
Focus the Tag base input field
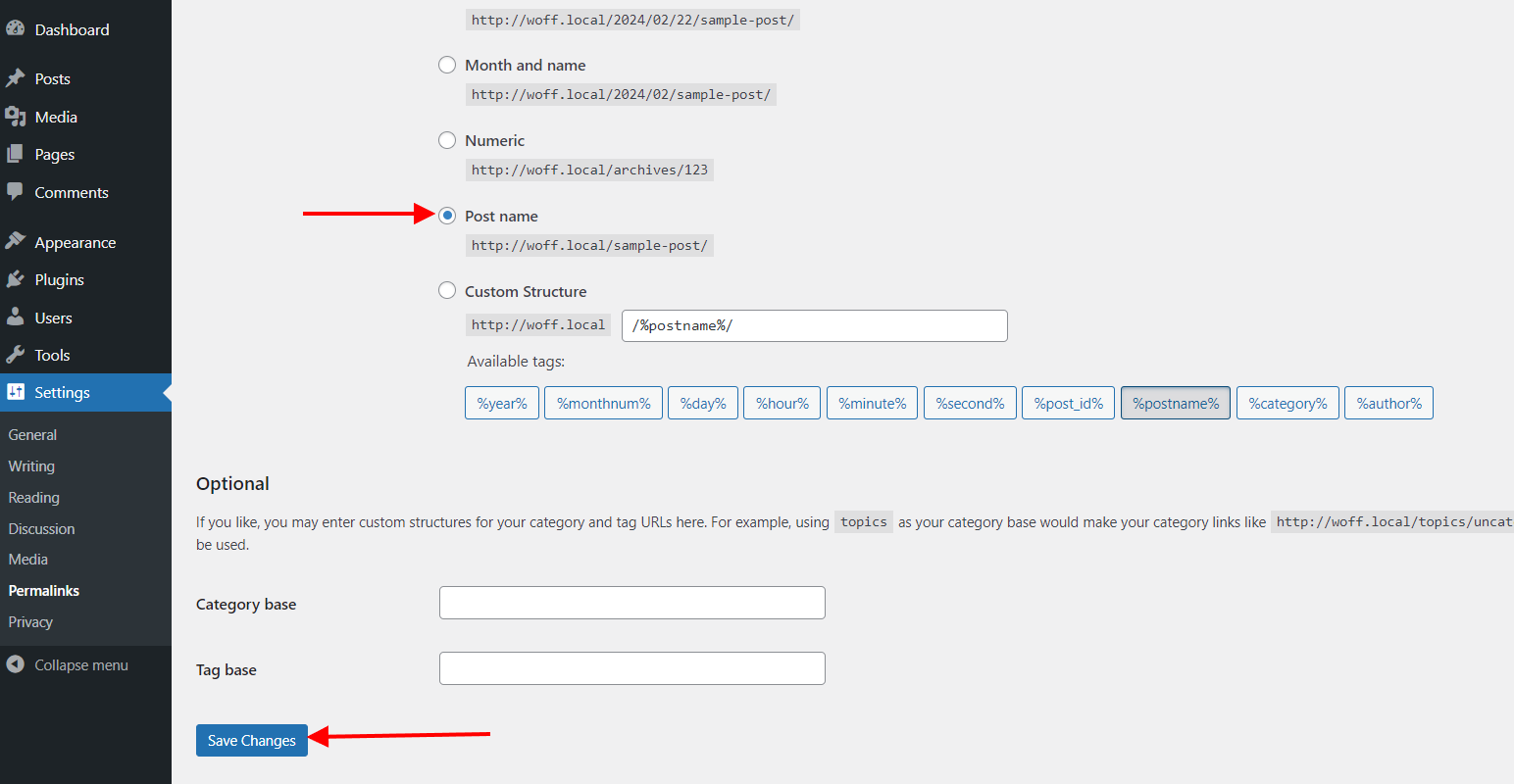tap(631, 668)
